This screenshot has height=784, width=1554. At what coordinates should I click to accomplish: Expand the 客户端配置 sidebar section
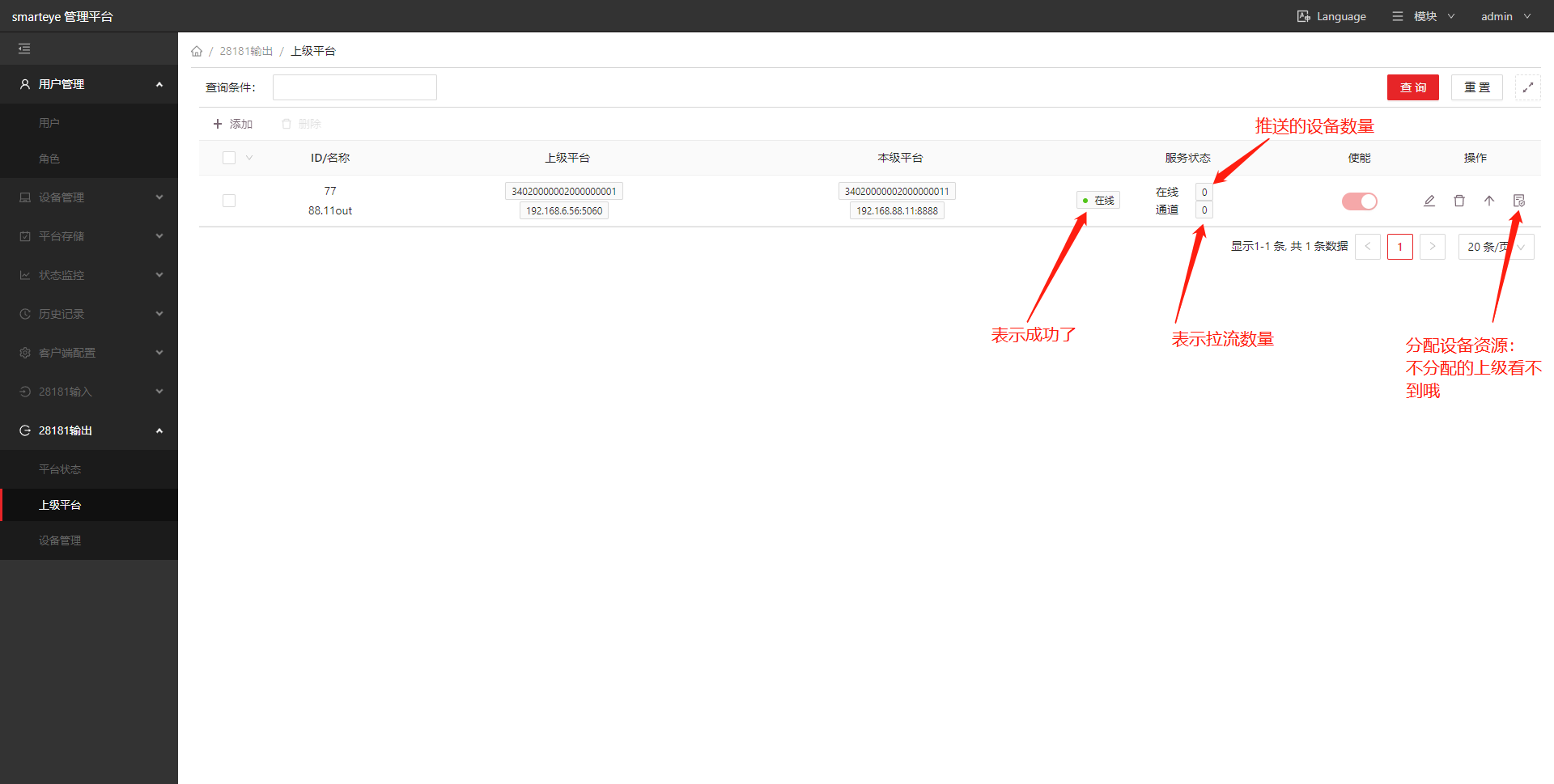tap(89, 353)
